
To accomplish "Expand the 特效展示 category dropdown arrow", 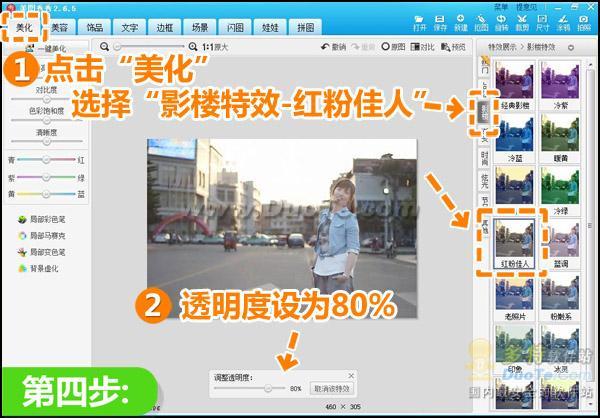I will point(571,48).
